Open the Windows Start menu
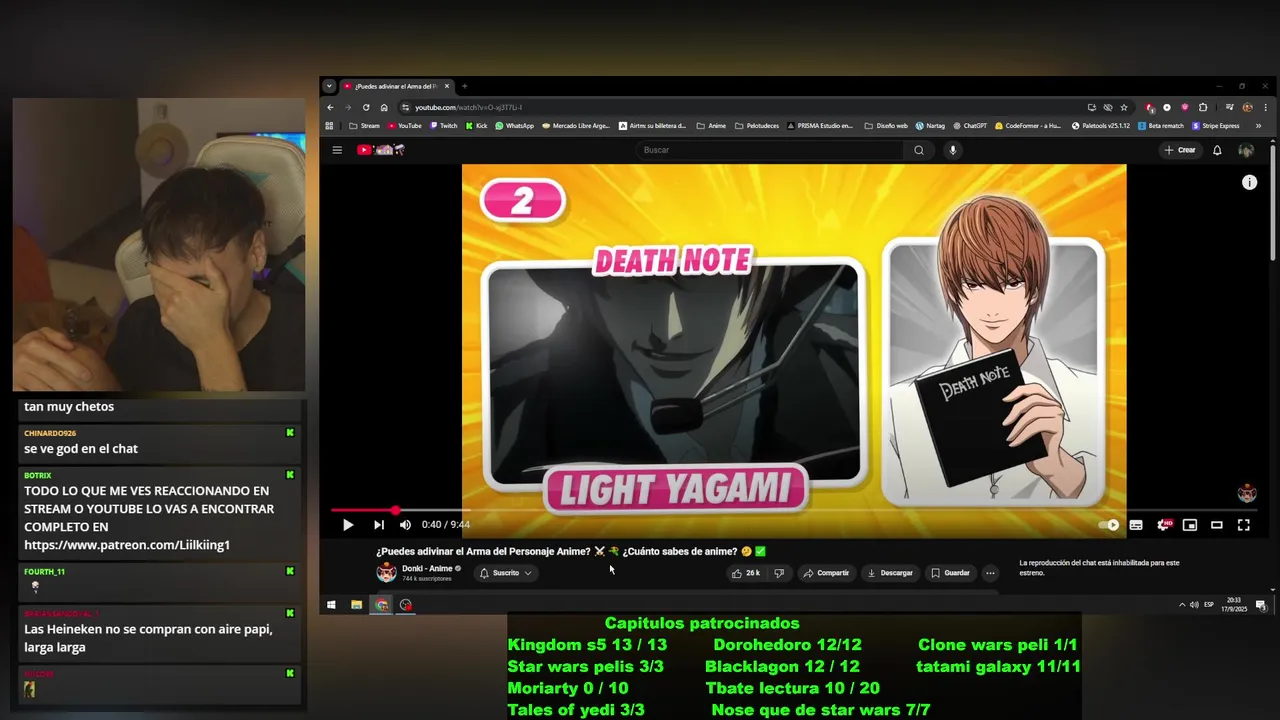Screen dimensions: 1280x720 pyautogui.click(x=331, y=605)
